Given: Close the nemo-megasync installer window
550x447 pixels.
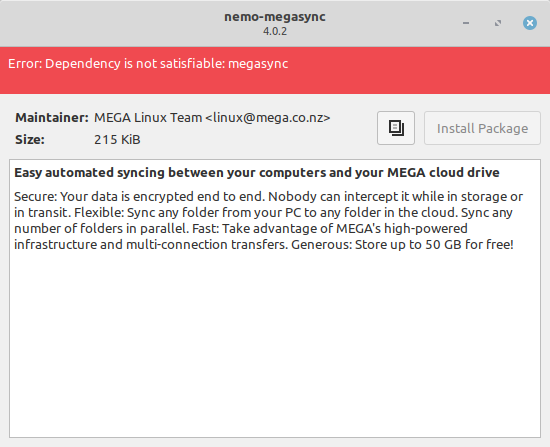Looking at the screenshot, I should coord(530,23).
